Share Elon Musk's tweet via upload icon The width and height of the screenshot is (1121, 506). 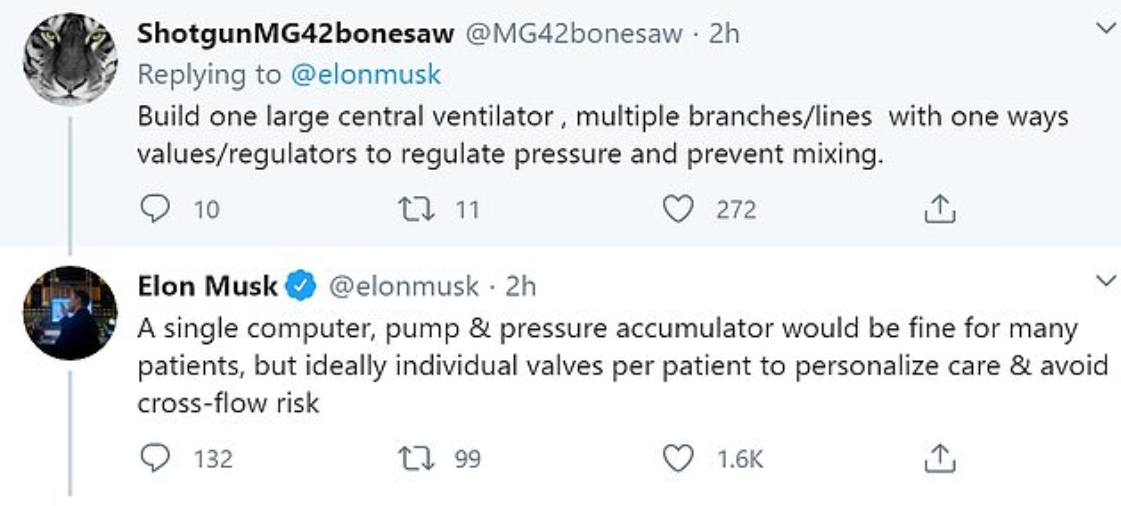pos(939,457)
